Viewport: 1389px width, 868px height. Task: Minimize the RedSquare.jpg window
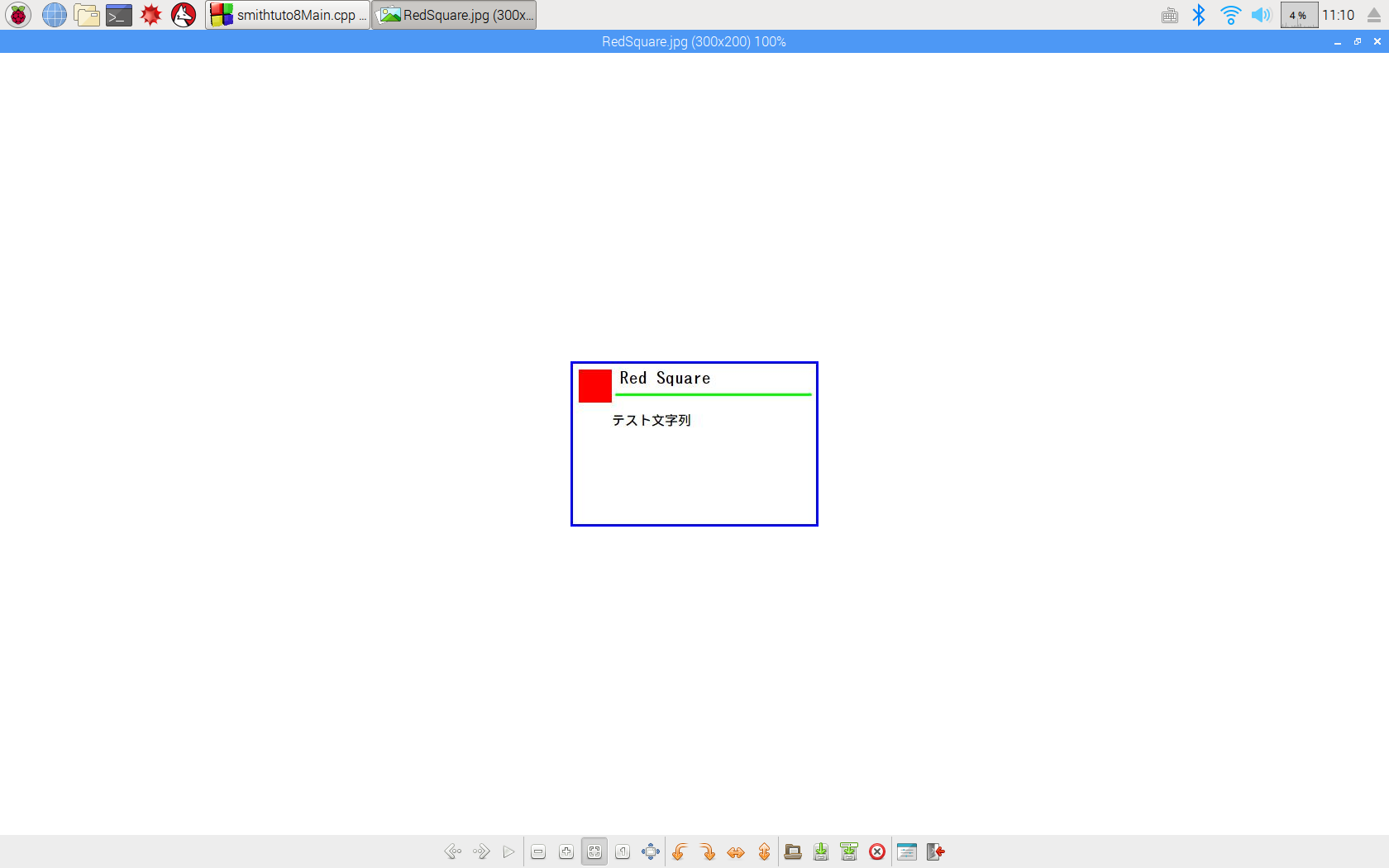tap(1338, 42)
